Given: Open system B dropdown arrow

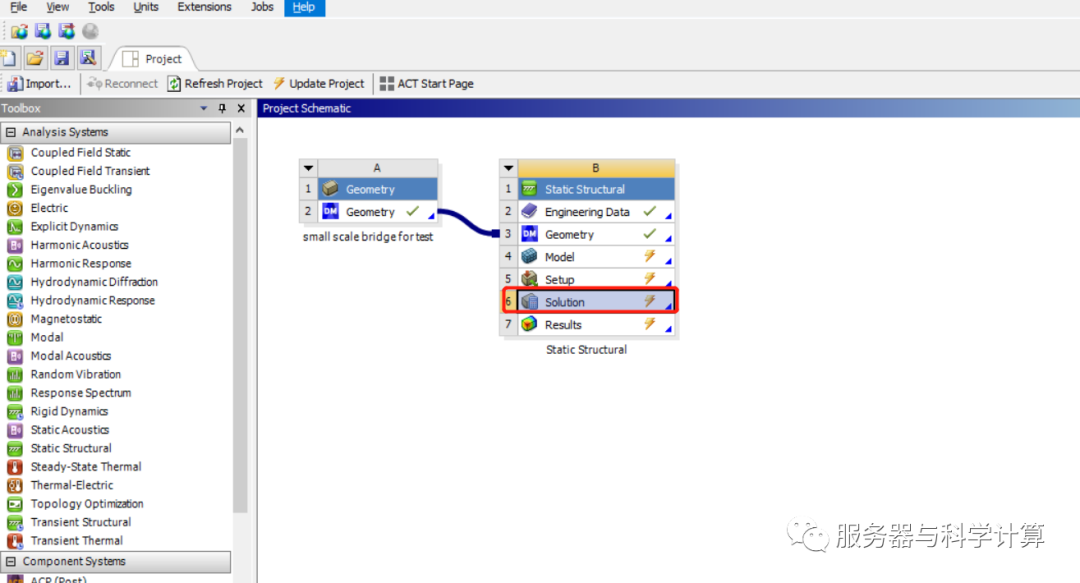Looking at the screenshot, I should point(508,168).
